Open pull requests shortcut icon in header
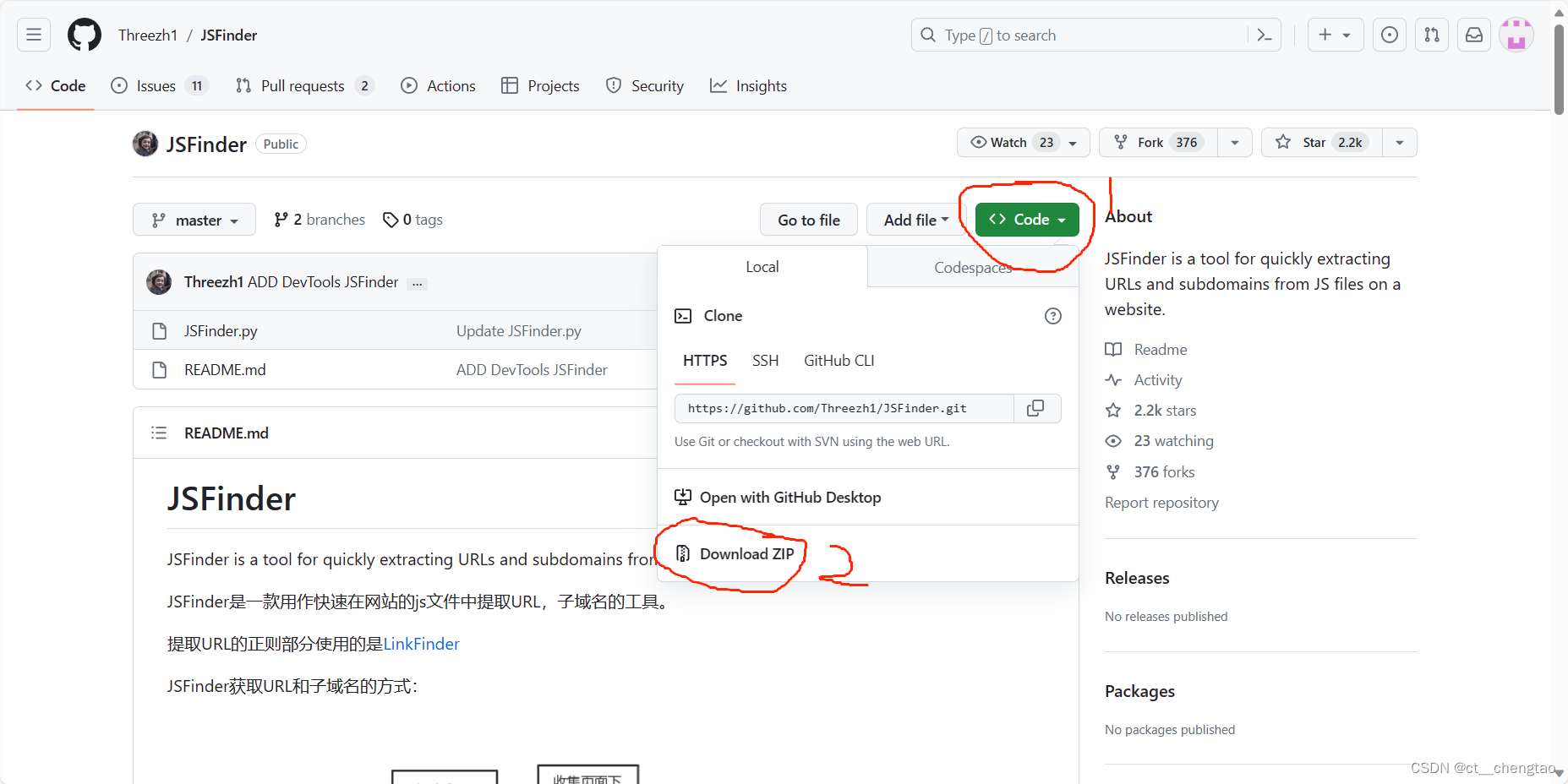This screenshot has height=784, width=1568. pyautogui.click(x=1432, y=35)
